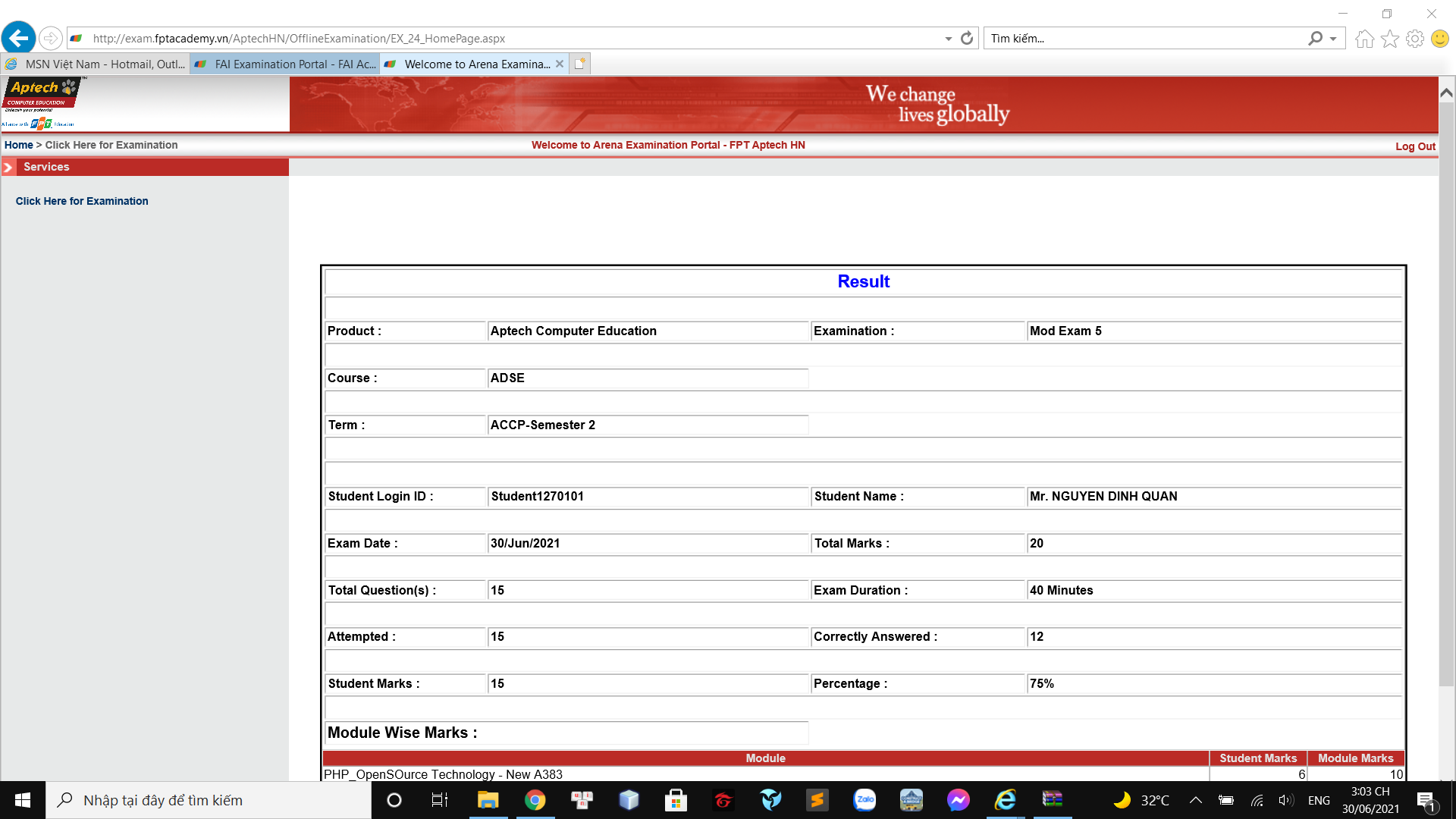Image resolution: width=1456 pixels, height=819 pixels.
Task: Open Favorites star icon
Action: coord(1390,39)
